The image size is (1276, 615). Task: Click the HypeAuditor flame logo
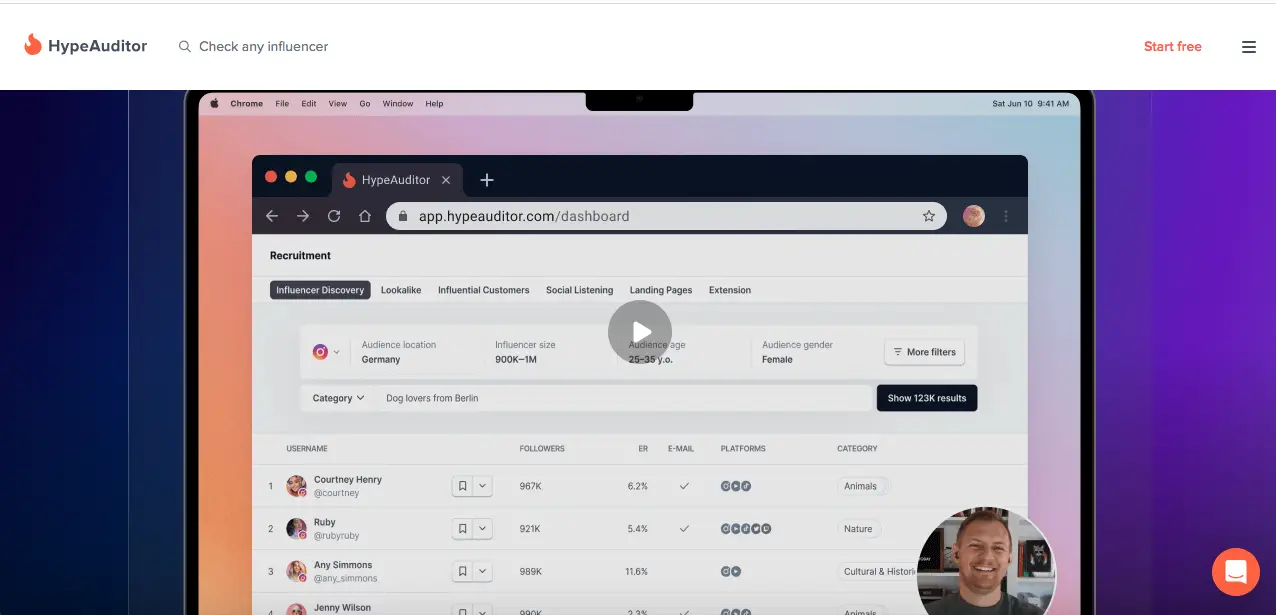click(x=33, y=45)
